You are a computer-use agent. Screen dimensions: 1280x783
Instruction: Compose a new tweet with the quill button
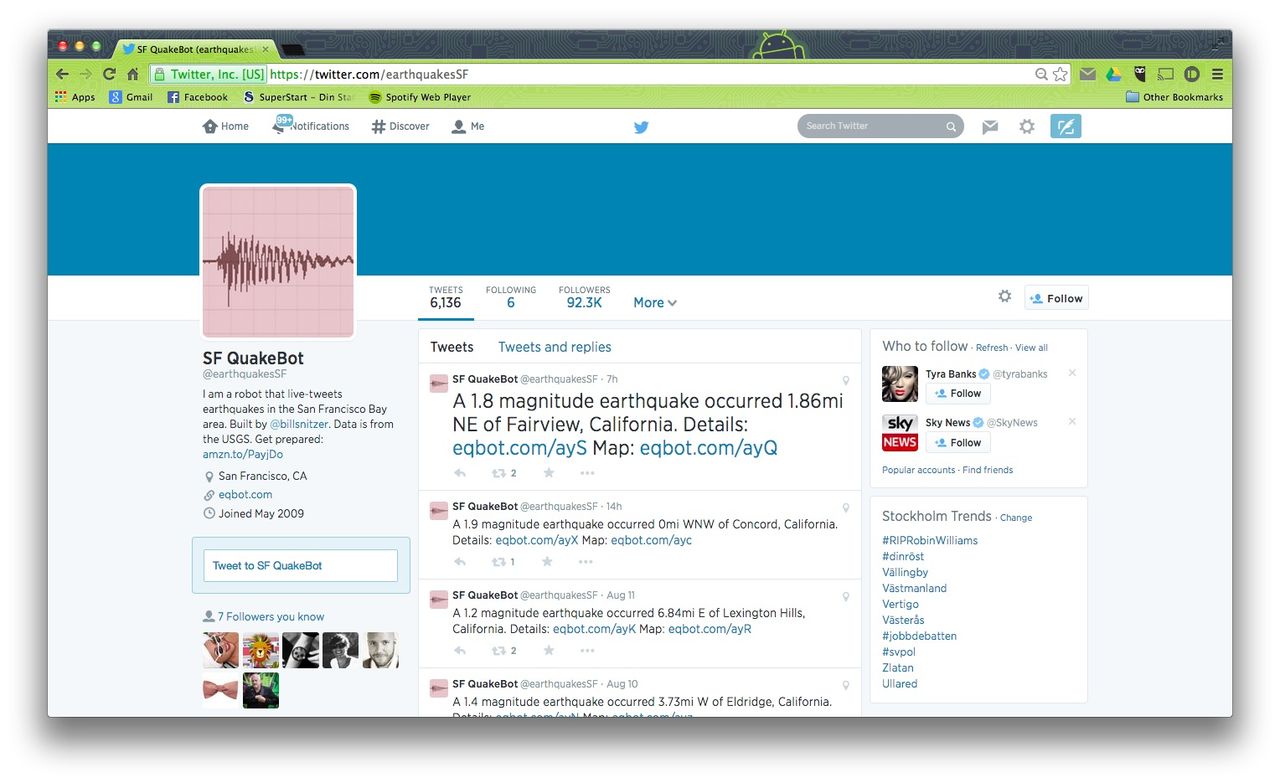click(1066, 126)
